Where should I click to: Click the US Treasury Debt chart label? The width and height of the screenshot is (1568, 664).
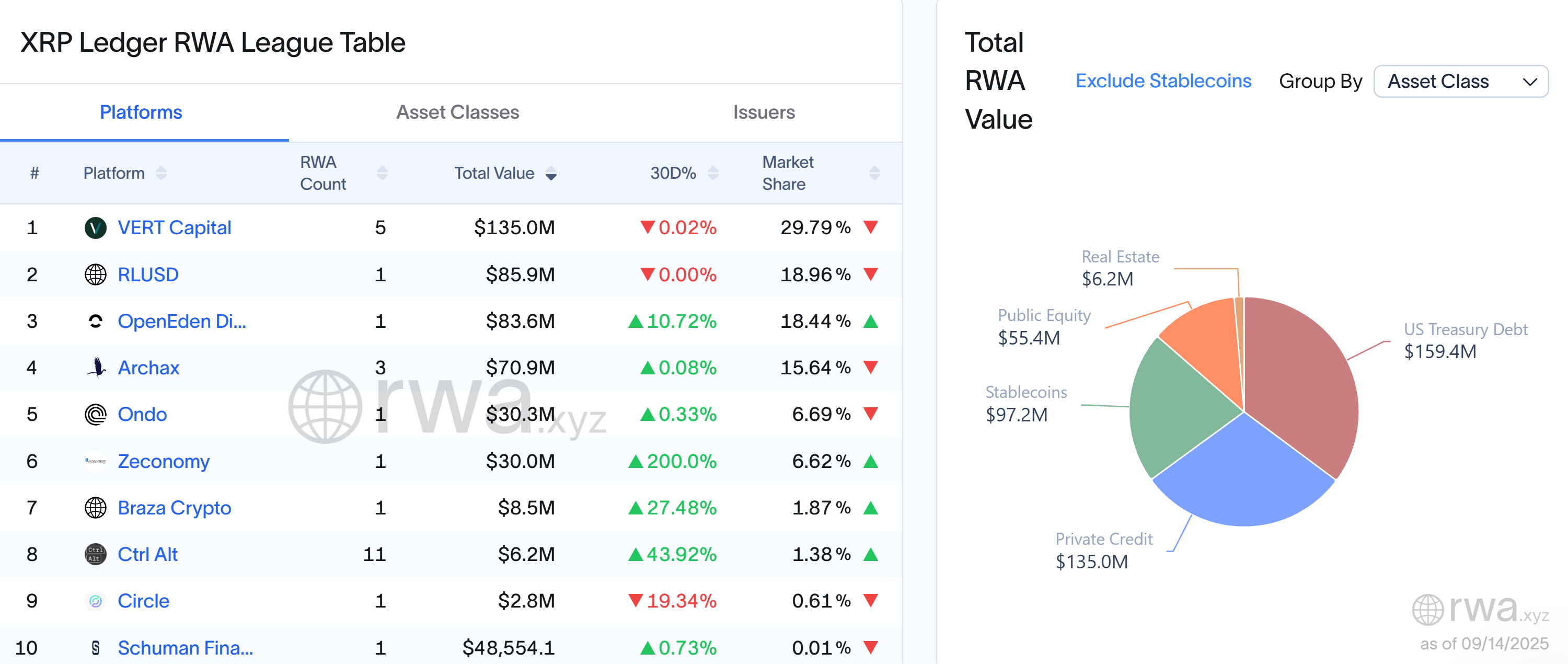point(1465,329)
